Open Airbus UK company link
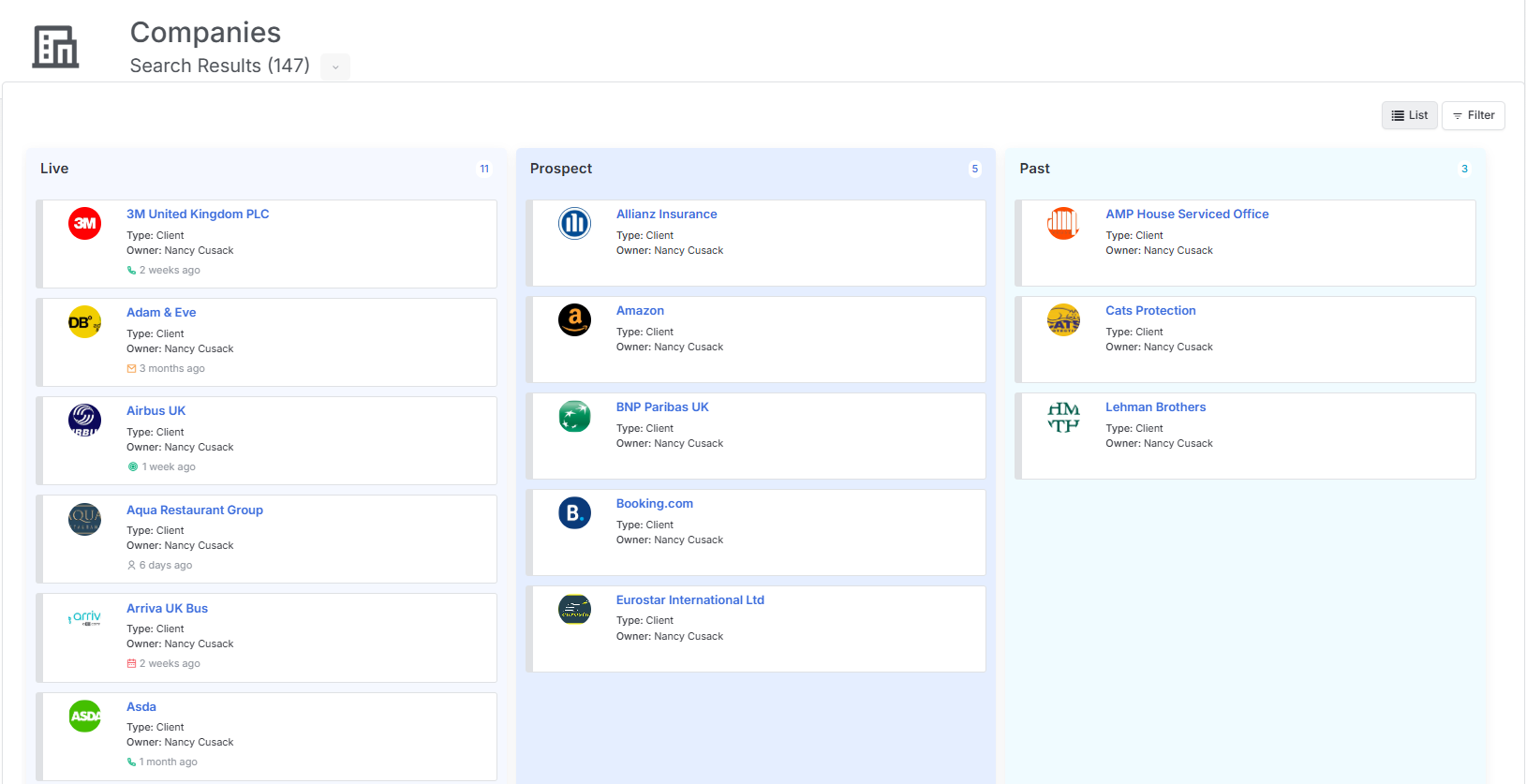The width and height of the screenshot is (1526, 784). (x=156, y=410)
